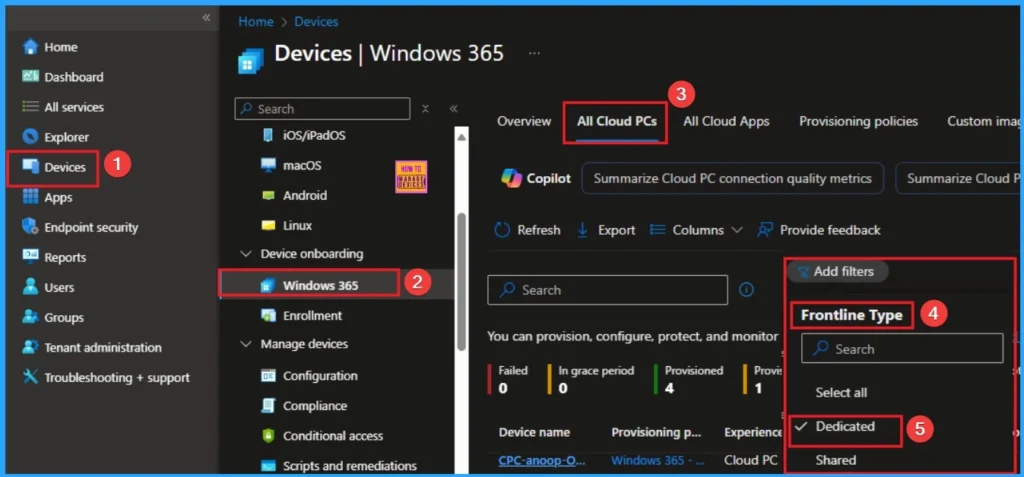Image resolution: width=1024 pixels, height=477 pixels.
Task: Open the Dashboard icon in sidebar
Action: [30, 76]
